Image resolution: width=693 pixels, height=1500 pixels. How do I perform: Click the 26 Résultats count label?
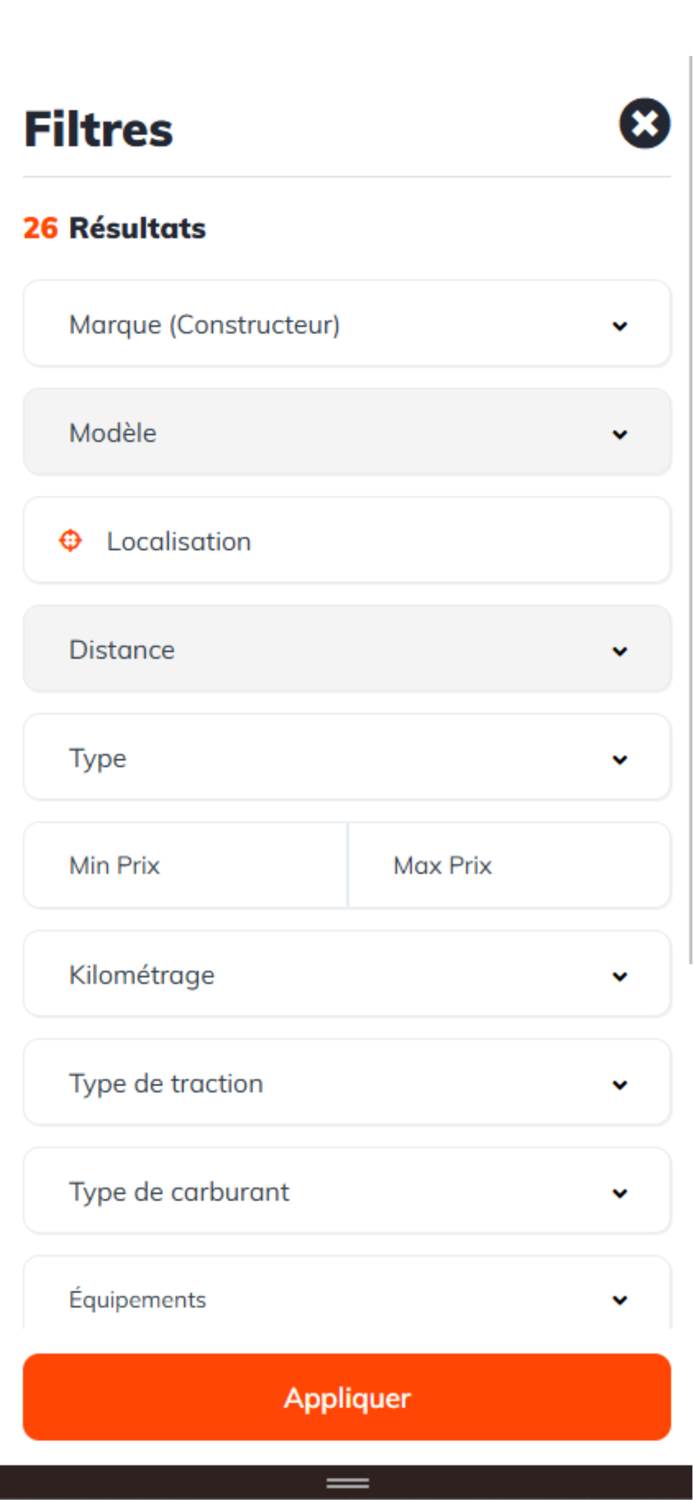(115, 228)
